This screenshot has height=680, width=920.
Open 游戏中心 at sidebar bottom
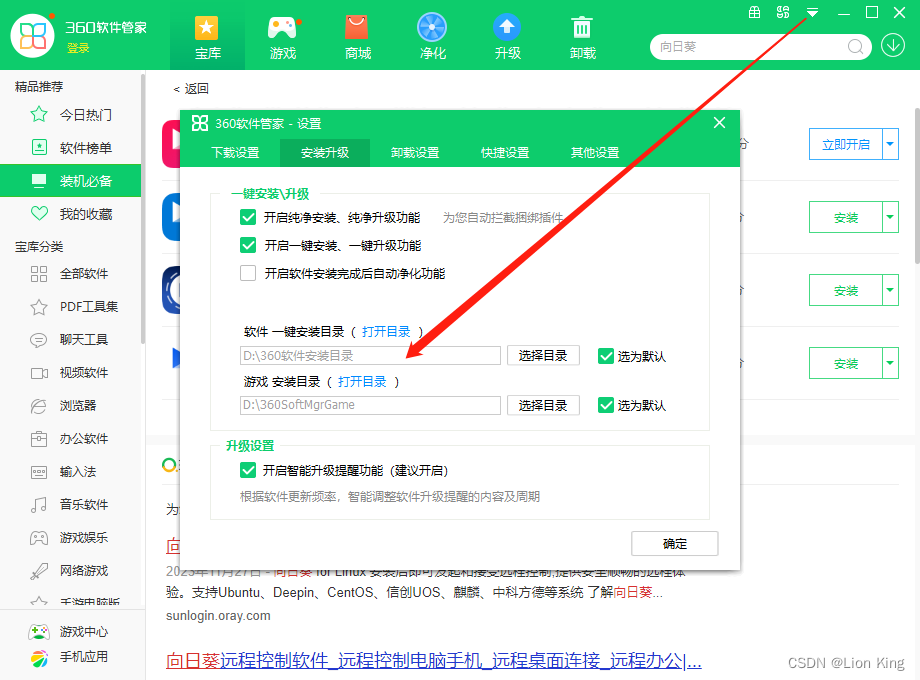[69, 632]
